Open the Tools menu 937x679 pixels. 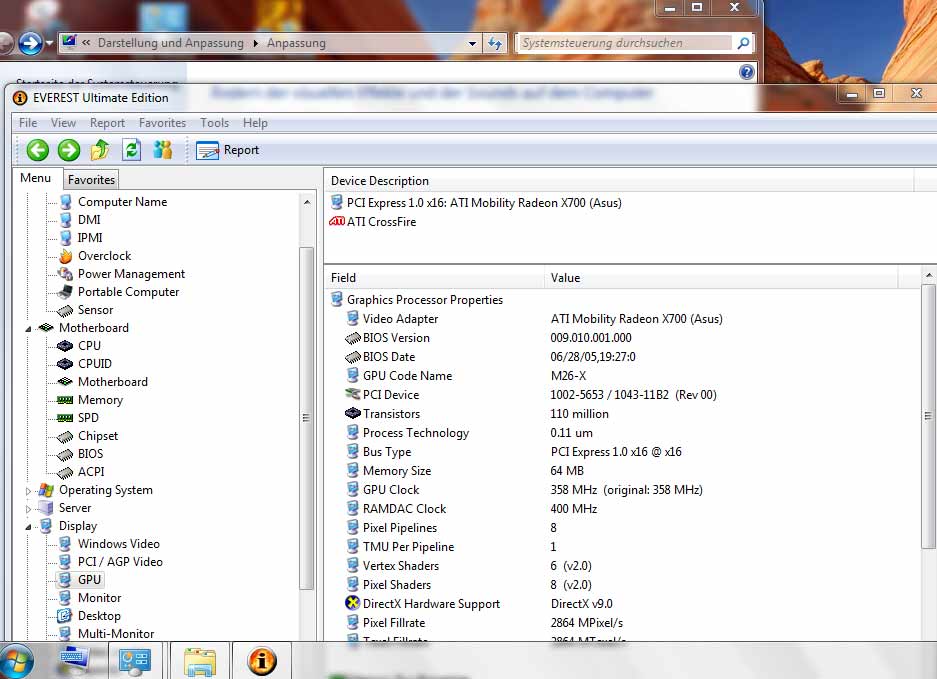(215, 123)
